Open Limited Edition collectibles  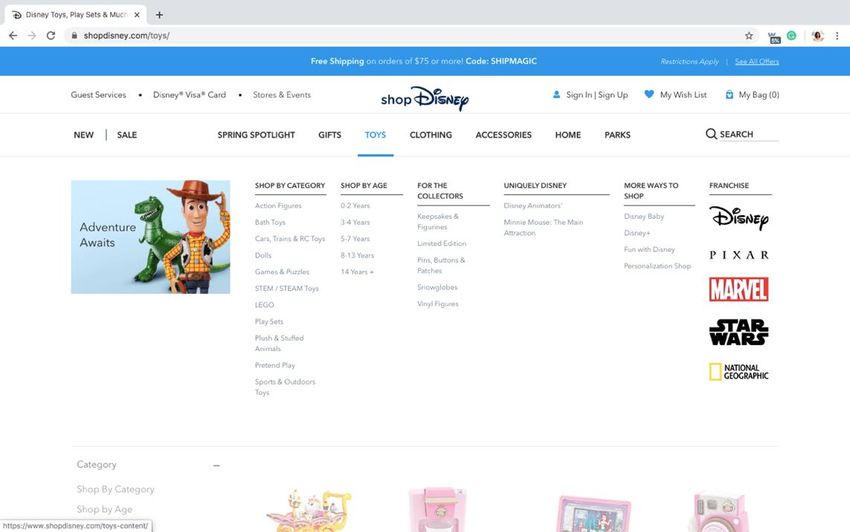[x=442, y=243]
